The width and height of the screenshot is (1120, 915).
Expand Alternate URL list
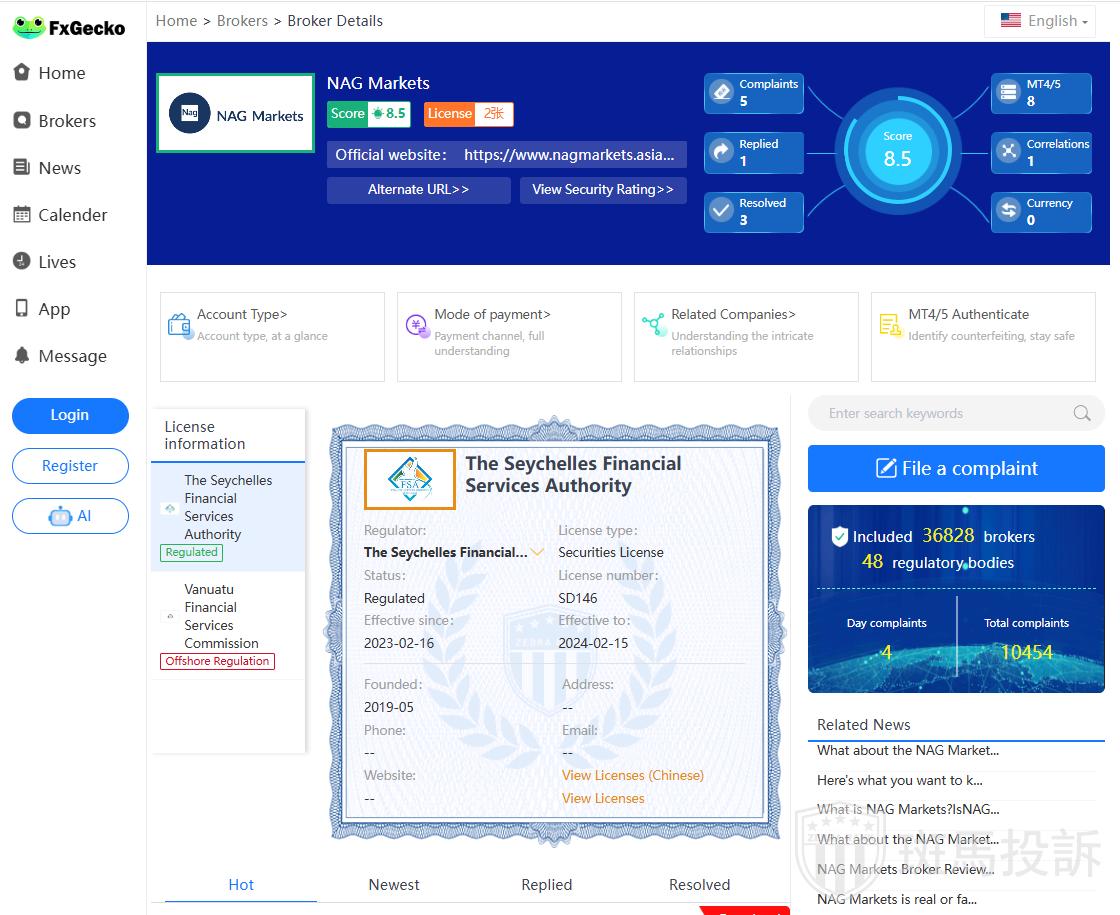click(x=418, y=190)
